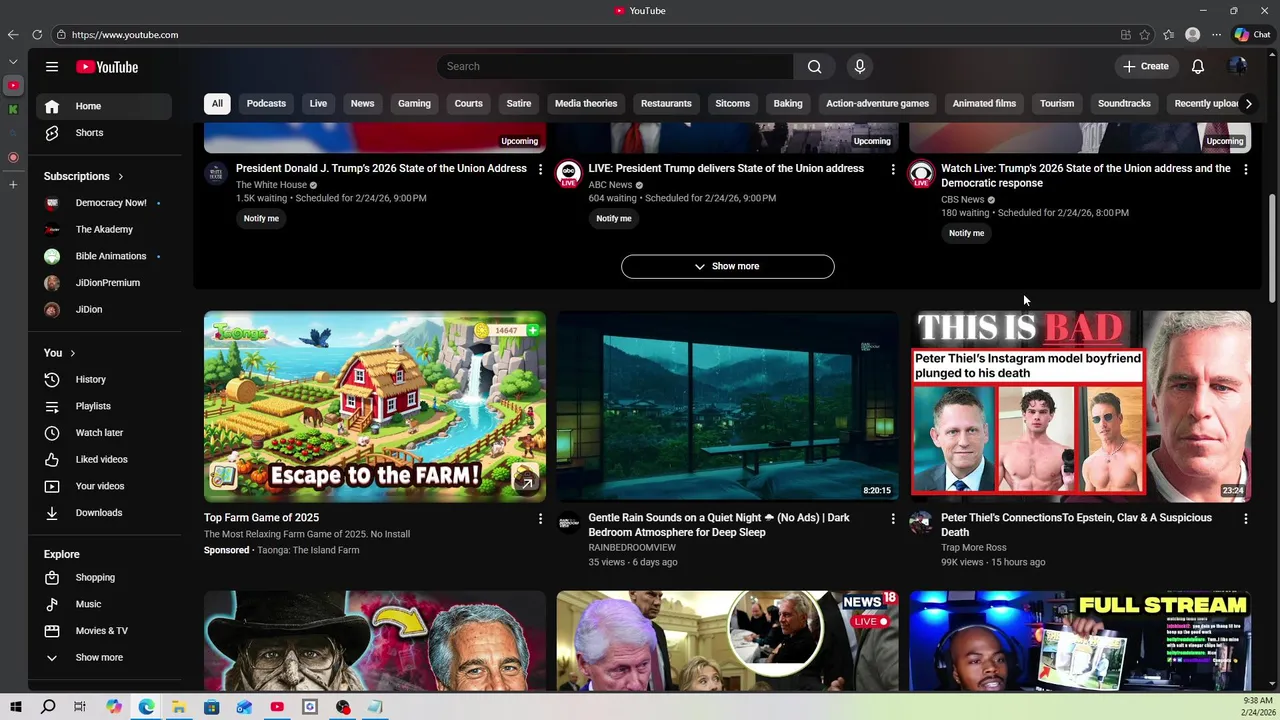
Task: Expand the Subscriptions section chevron
Action: coord(121,176)
